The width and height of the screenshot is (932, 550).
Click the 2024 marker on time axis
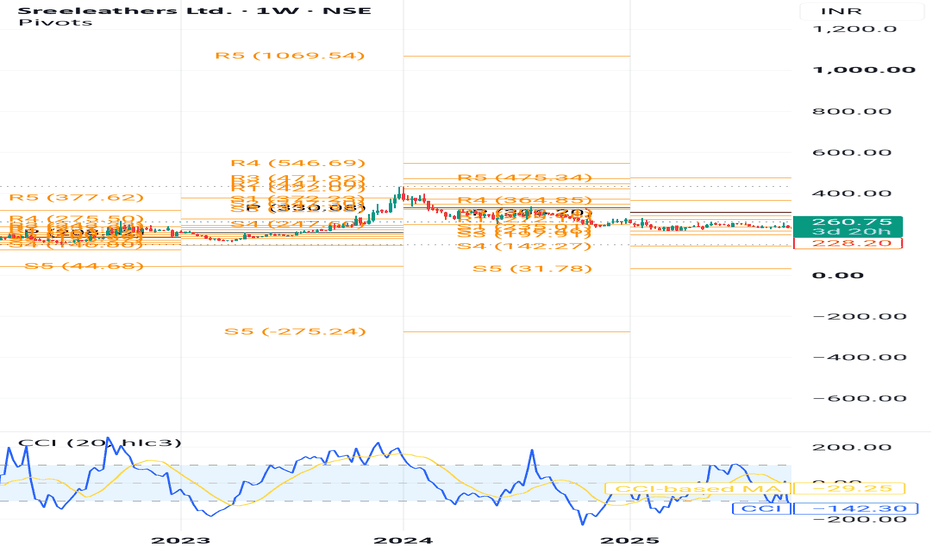click(x=403, y=540)
